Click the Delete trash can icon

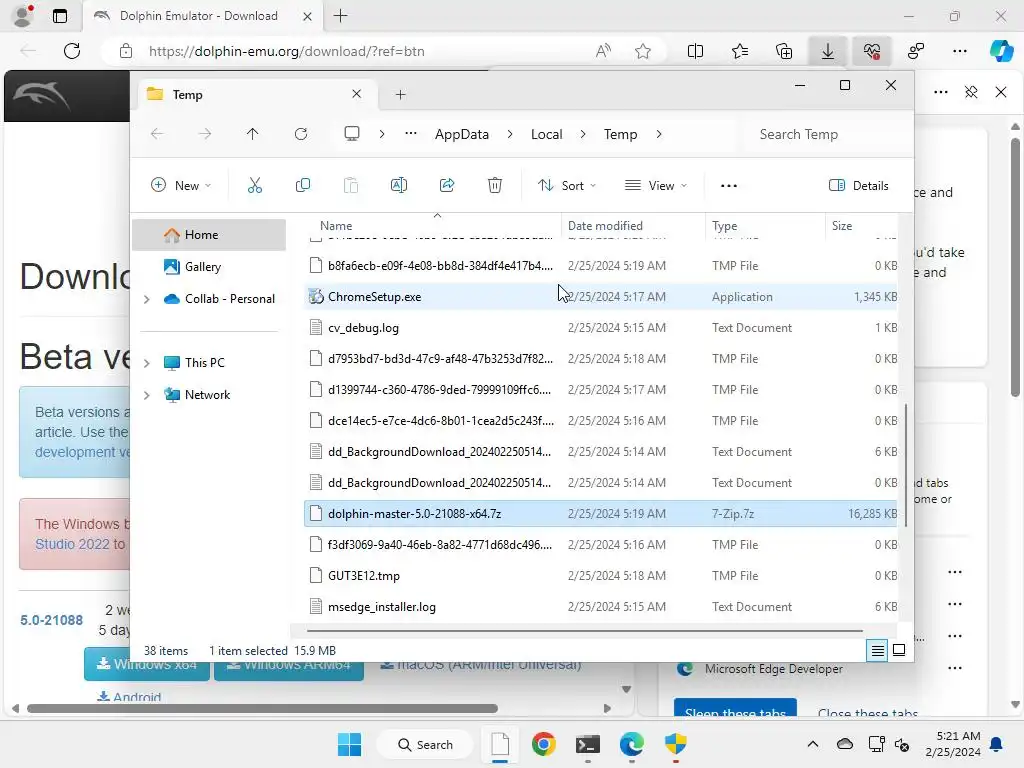pyautogui.click(x=495, y=185)
